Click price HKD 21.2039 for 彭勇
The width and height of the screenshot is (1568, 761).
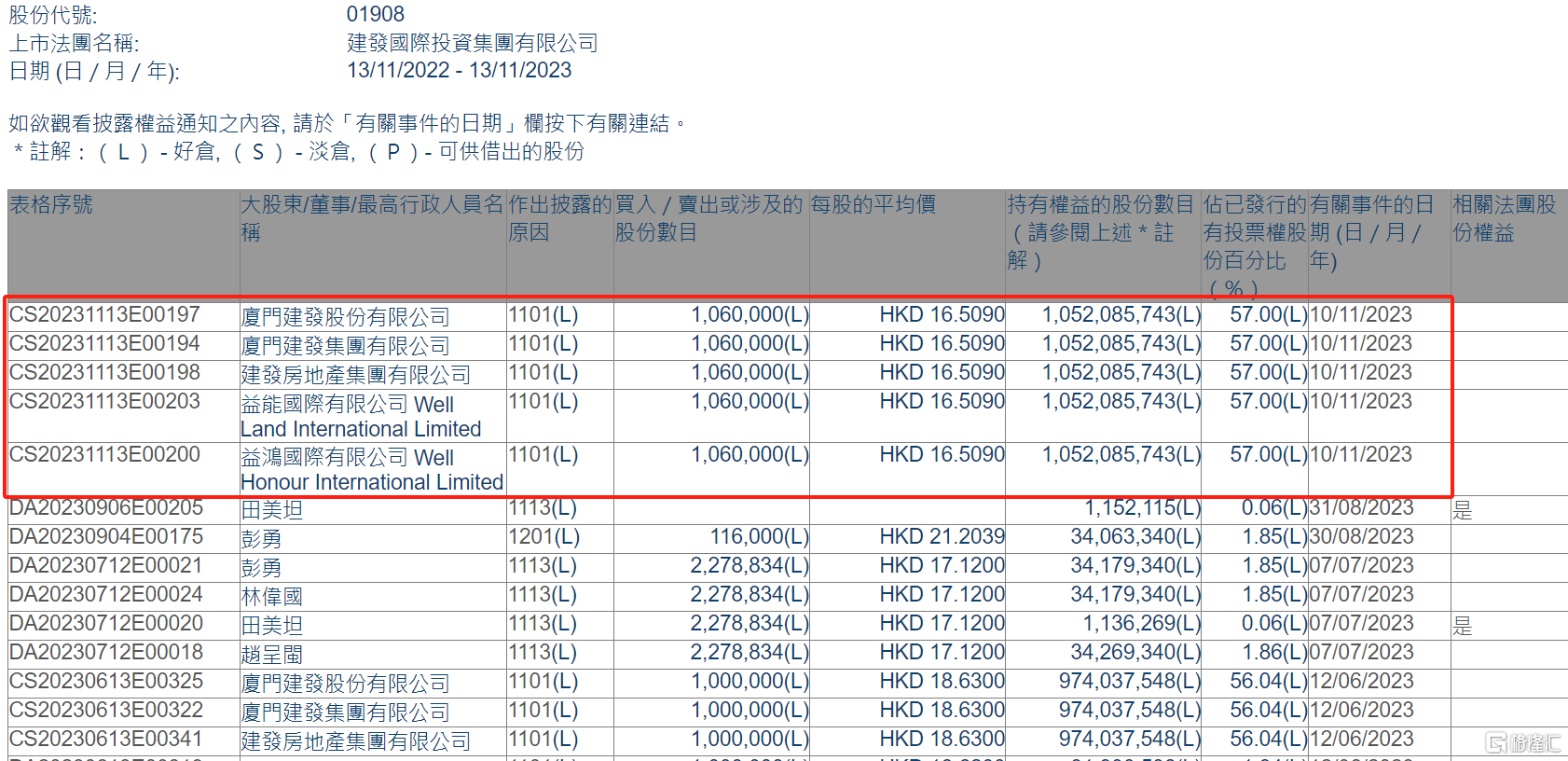[x=942, y=537]
